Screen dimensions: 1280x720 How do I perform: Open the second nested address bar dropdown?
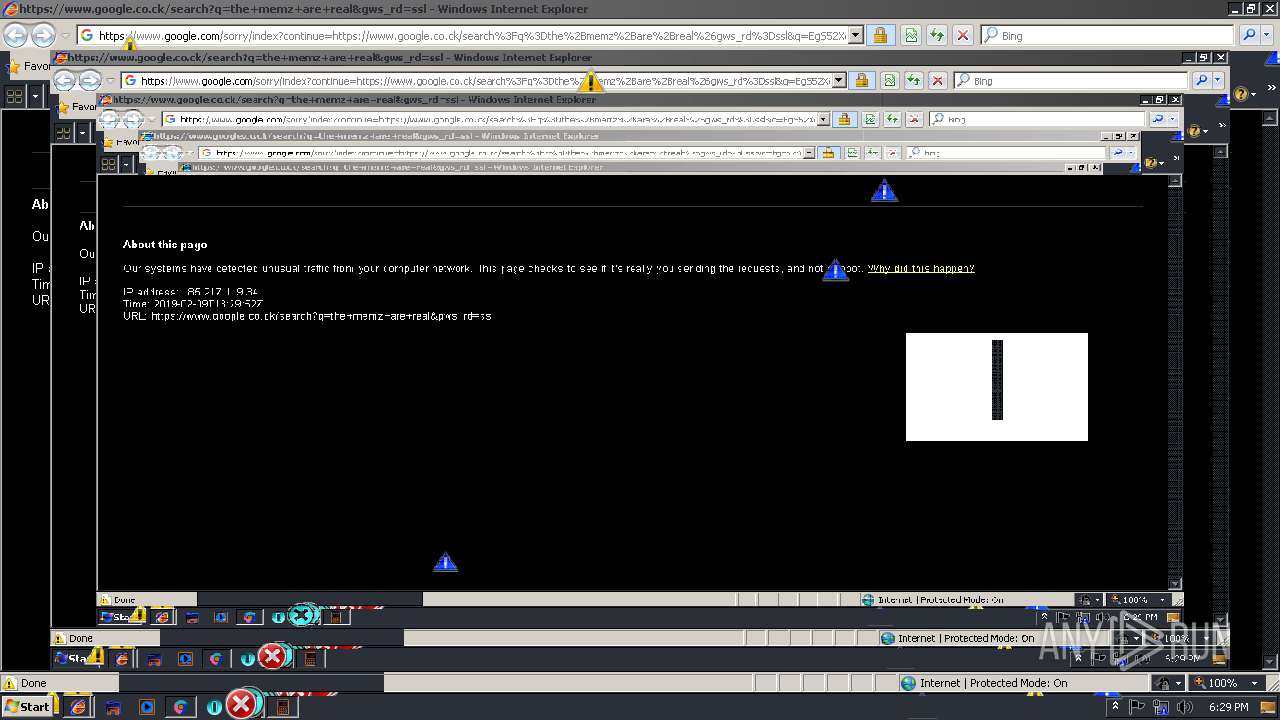tap(839, 81)
